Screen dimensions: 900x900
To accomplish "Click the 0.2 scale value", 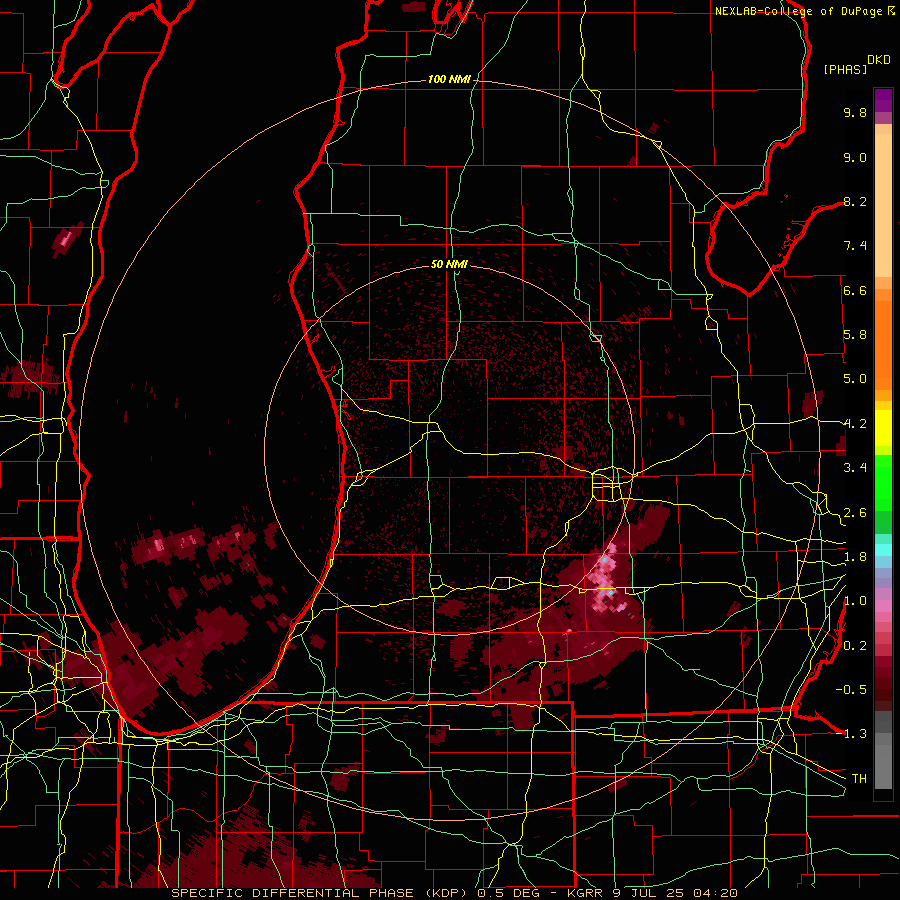I will [x=855, y=646].
